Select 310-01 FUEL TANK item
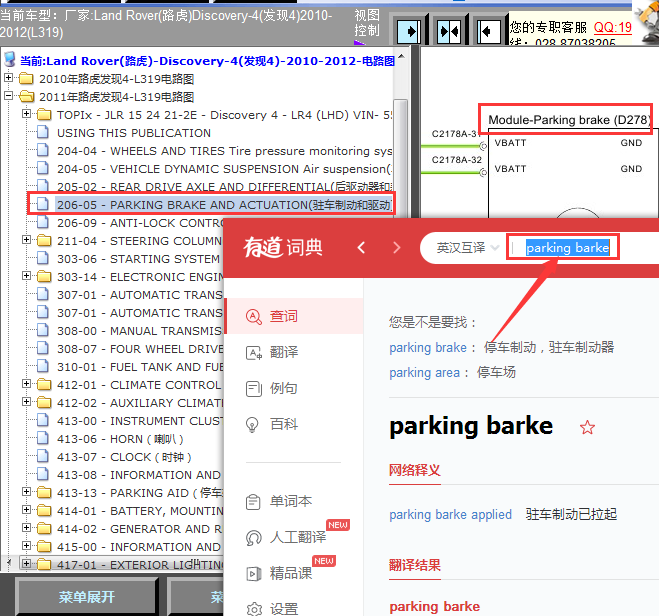Image resolution: width=659 pixels, height=616 pixels. point(140,367)
